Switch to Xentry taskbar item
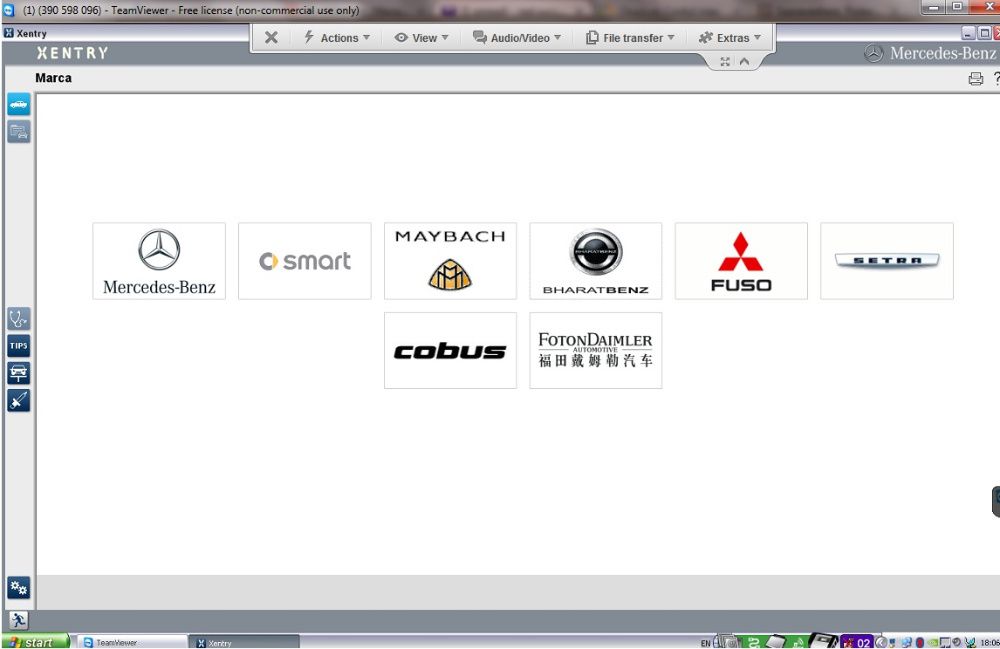Viewport: 1000px width, 649px height. pyautogui.click(x=244, y=642)
